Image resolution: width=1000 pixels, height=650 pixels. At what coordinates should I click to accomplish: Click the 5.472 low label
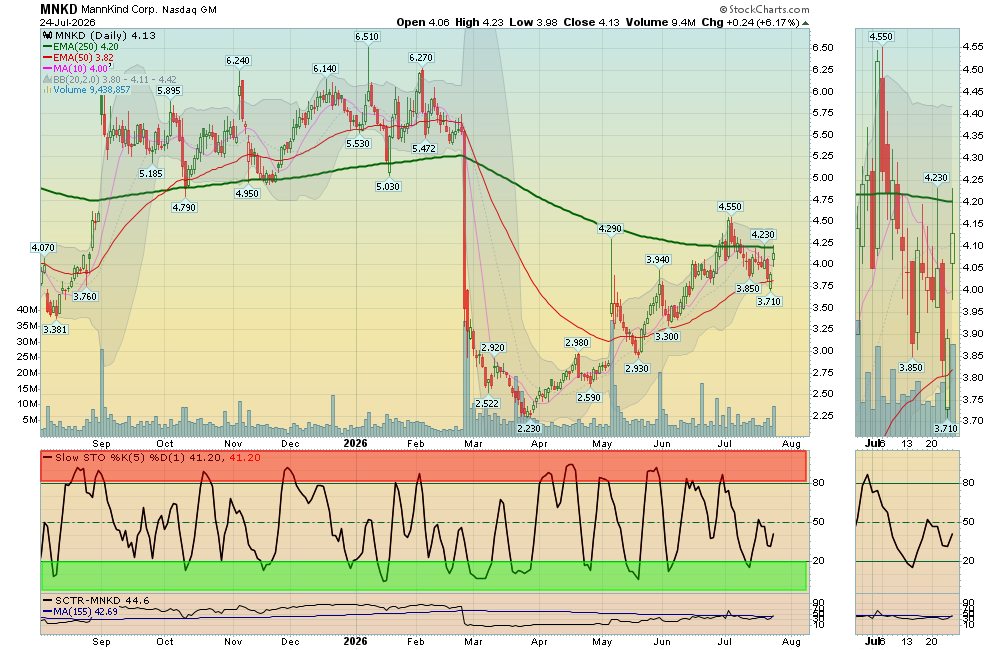point(424,148)
